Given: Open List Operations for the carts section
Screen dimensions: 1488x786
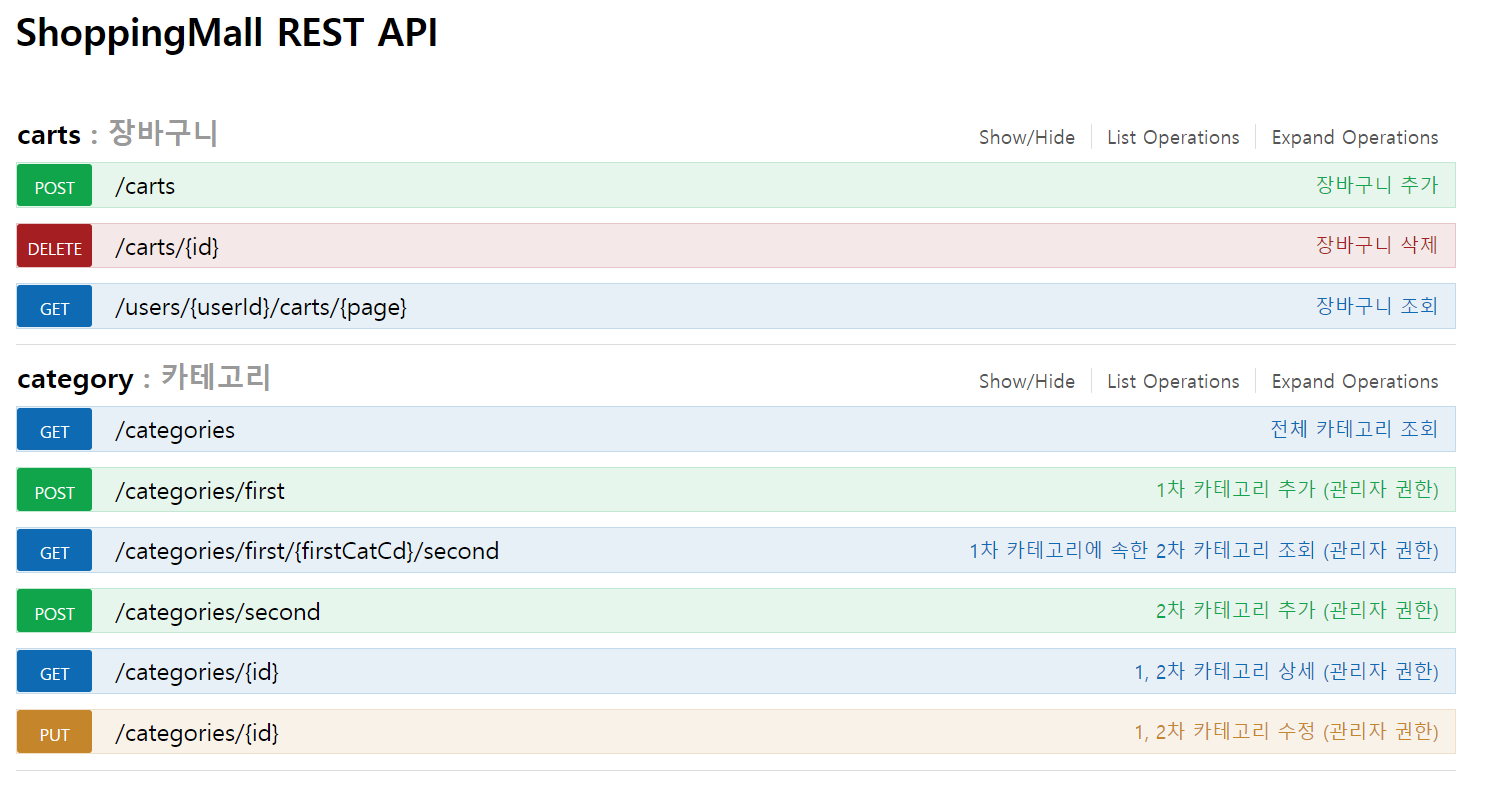Looking at the screenshot, I should (x=1172, y=137).
